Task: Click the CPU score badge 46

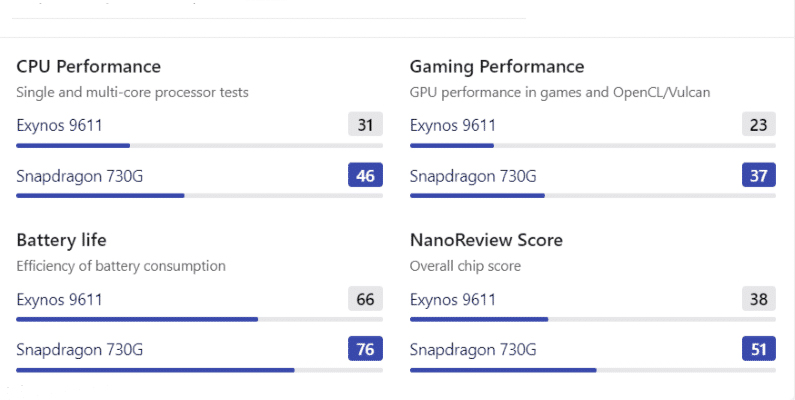Action: [365, 176]
